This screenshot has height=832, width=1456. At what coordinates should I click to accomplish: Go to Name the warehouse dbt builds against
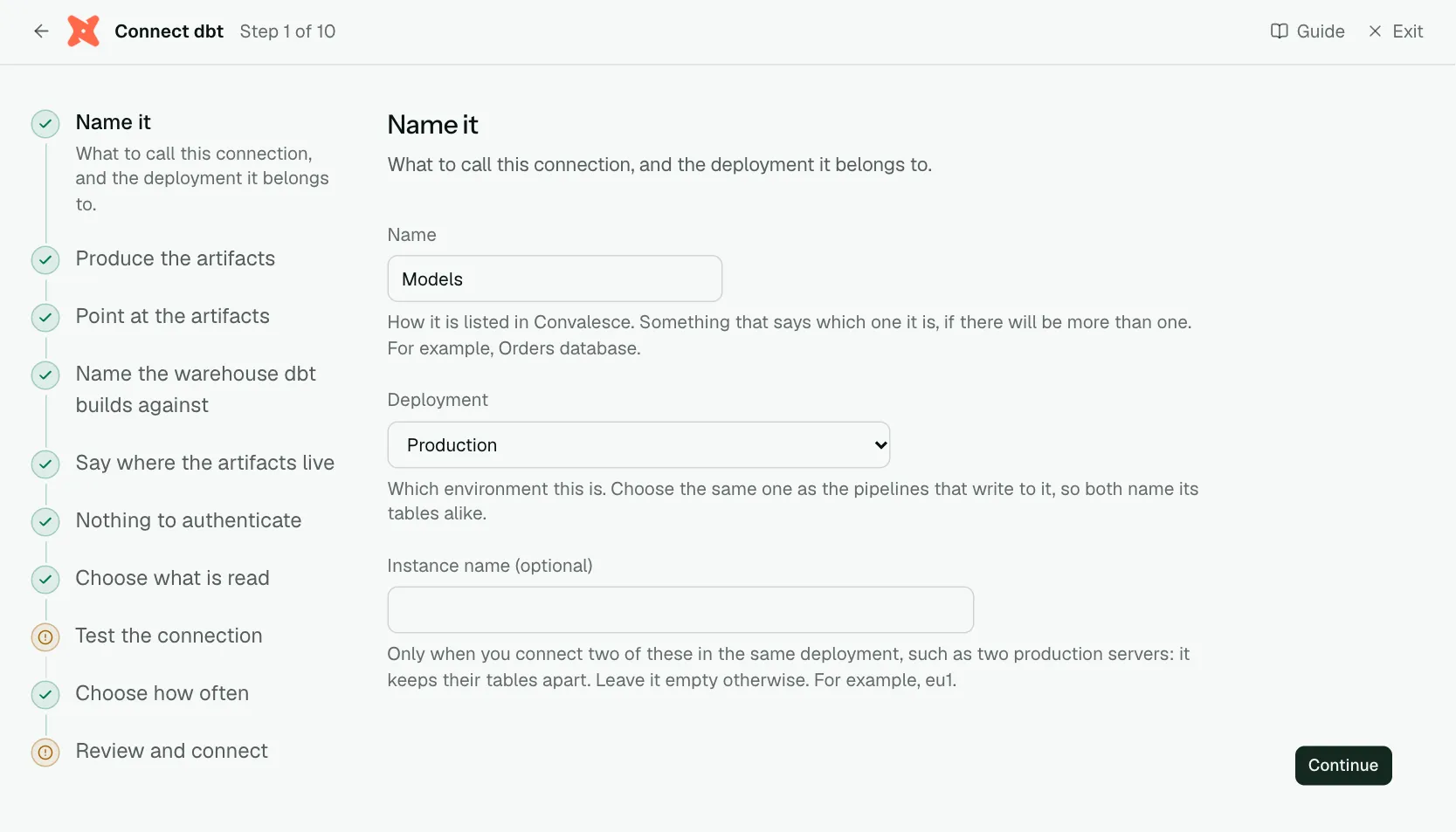click(x=196, y=389)
